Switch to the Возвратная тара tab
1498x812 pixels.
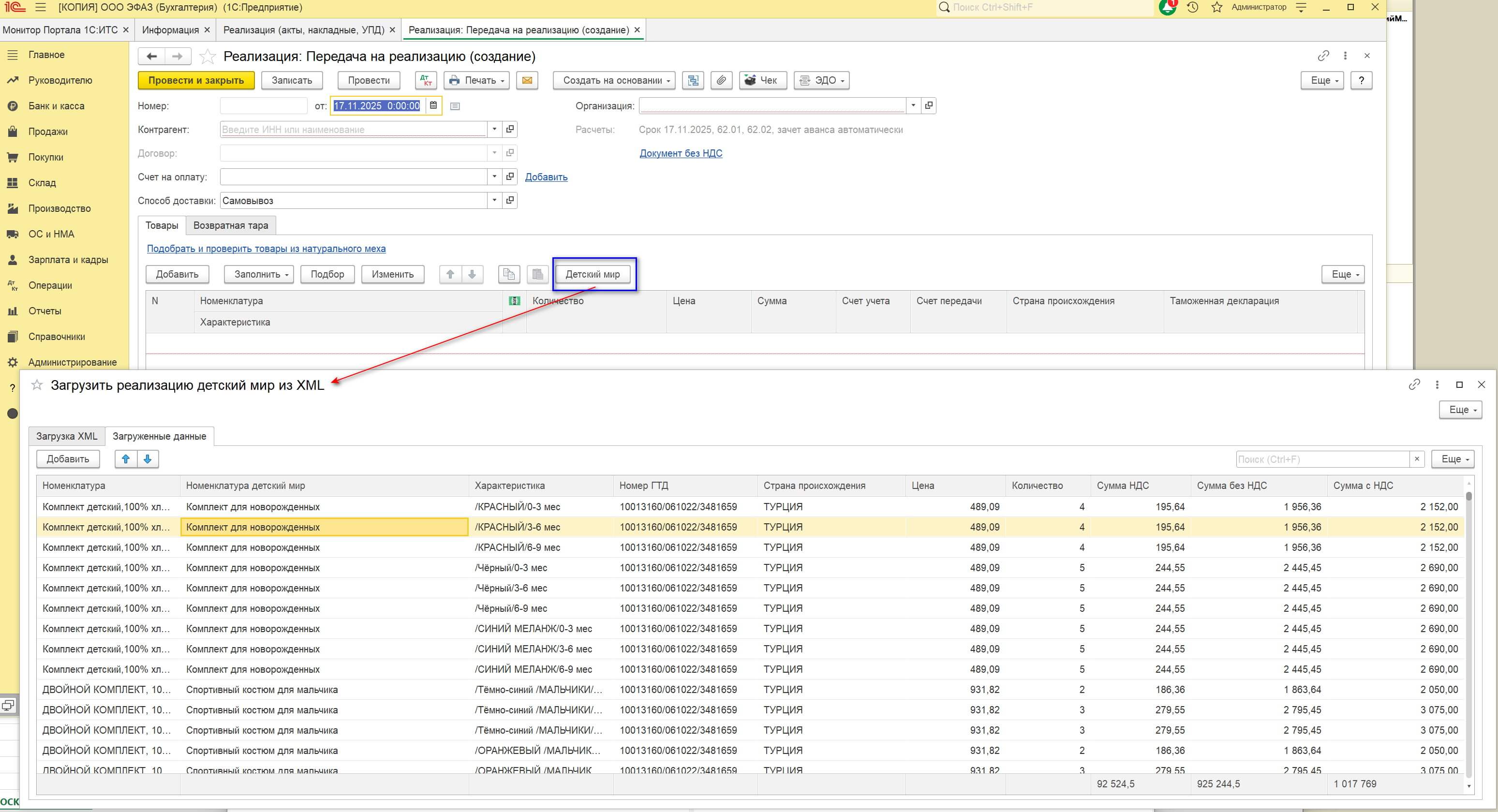[230, 225]
